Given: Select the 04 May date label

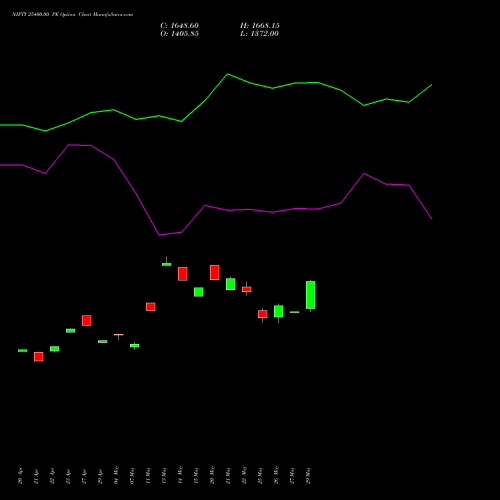Looking at the screenshot, I should click(116, 475).
